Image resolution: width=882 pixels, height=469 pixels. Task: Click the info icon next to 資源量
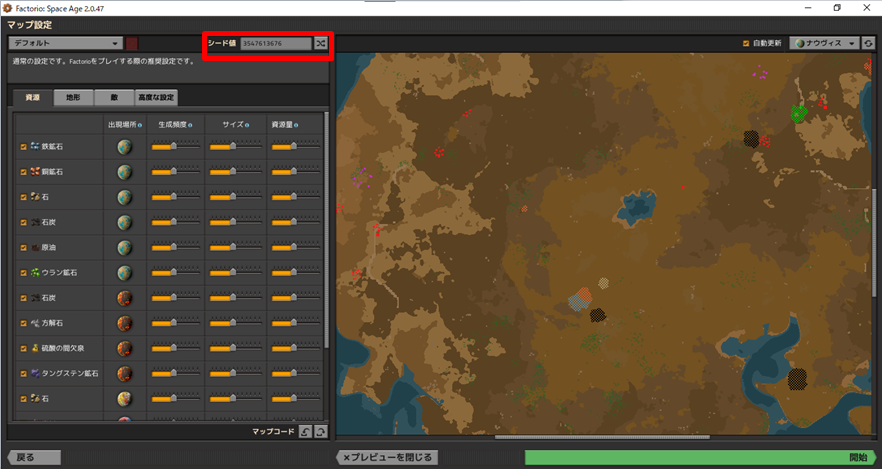tap(296, 125)
